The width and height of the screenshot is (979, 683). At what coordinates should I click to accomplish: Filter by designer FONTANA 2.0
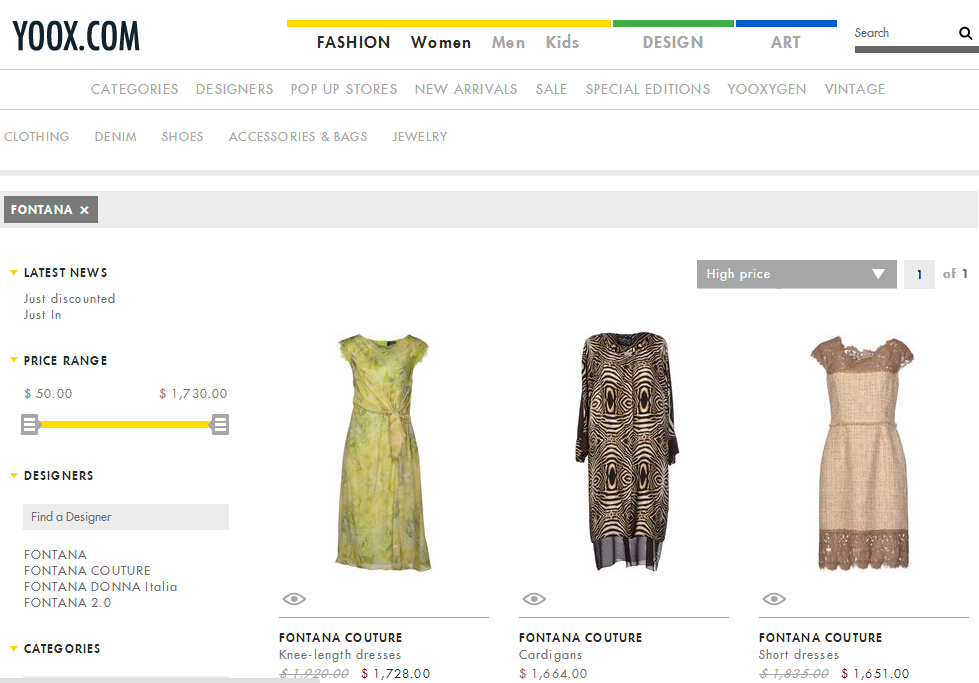(x=67, y=603)
